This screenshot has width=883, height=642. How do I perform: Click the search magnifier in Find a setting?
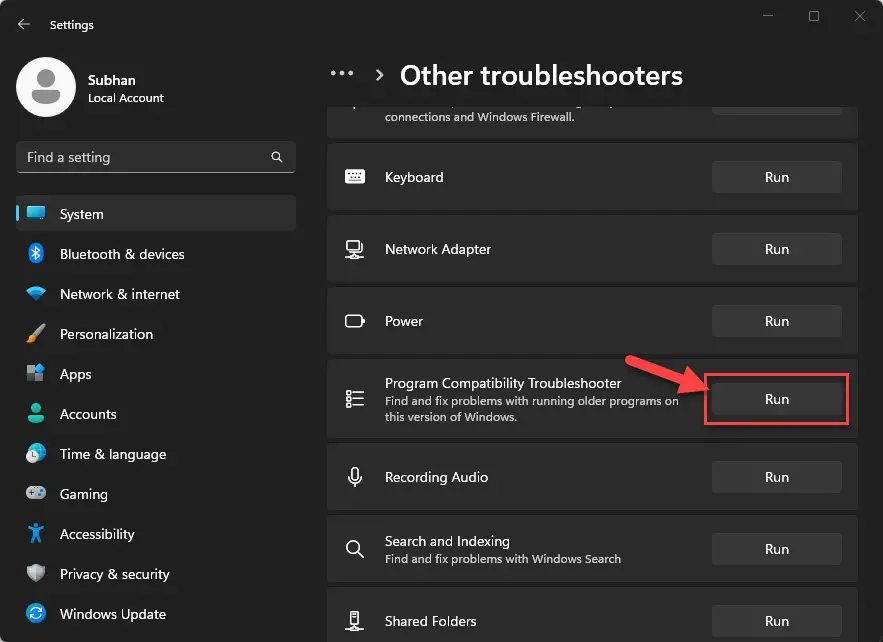click(x=277, y=157)
